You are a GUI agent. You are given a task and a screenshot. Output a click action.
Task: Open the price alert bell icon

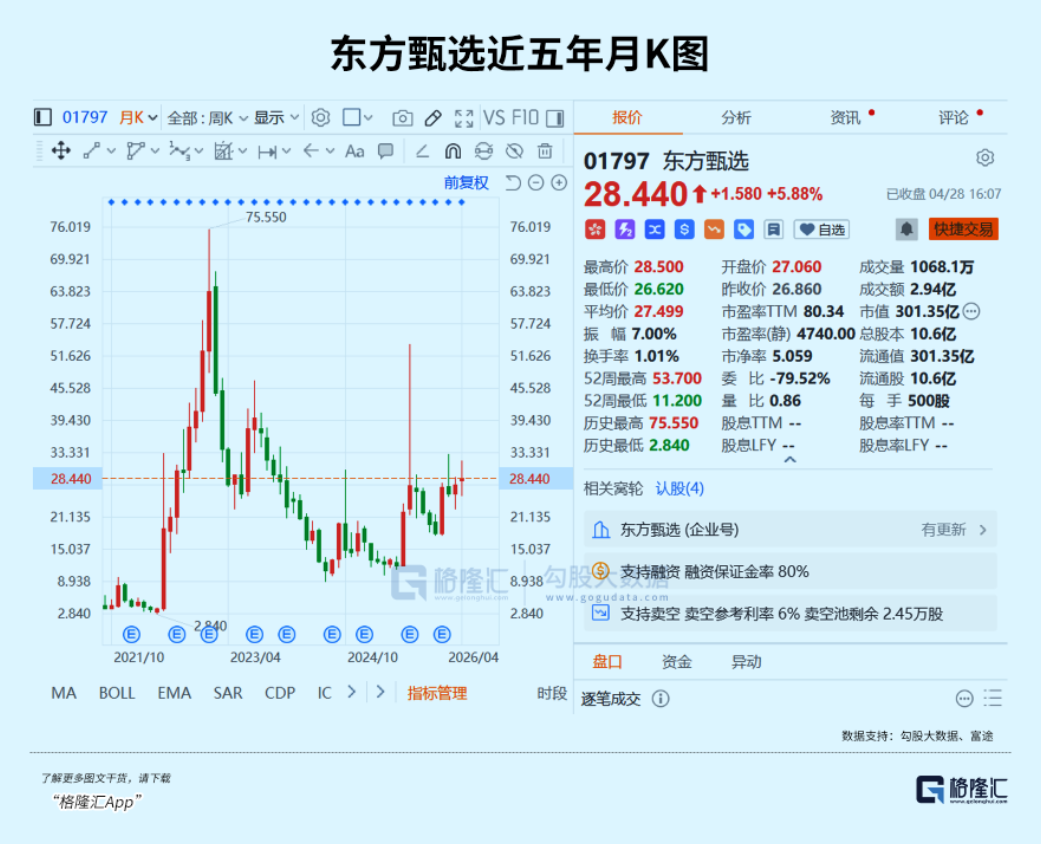point(906,229)
